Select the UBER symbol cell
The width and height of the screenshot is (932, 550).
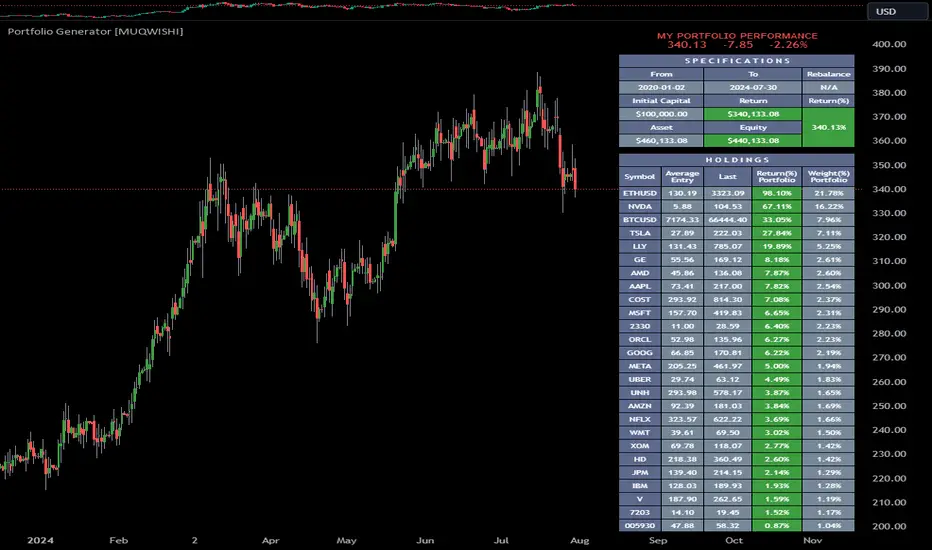click(640, 379)
